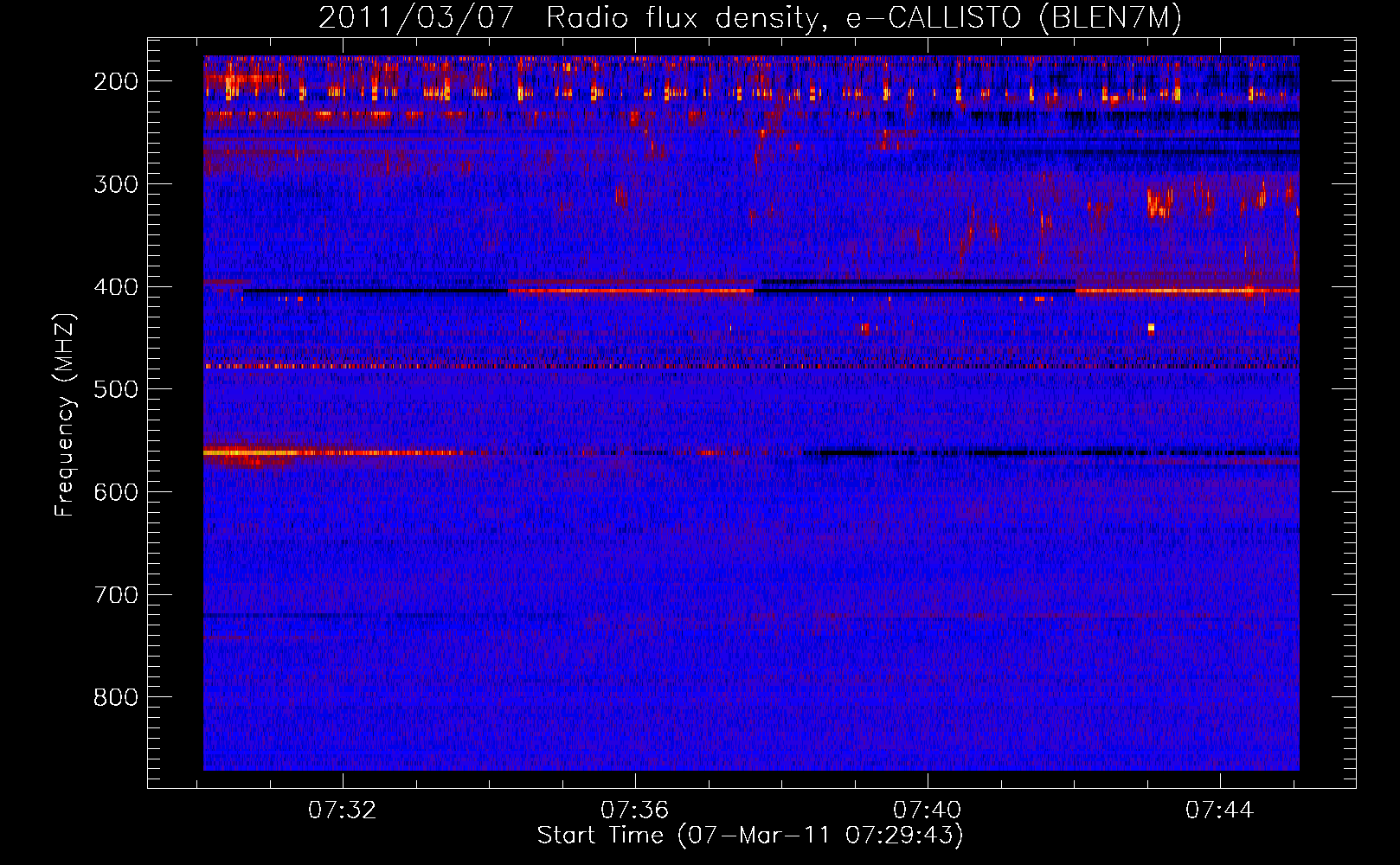The height and width of the screenshot is (865, 1400).
Task: Click the Start Time axis label
Action: point(750,836)
